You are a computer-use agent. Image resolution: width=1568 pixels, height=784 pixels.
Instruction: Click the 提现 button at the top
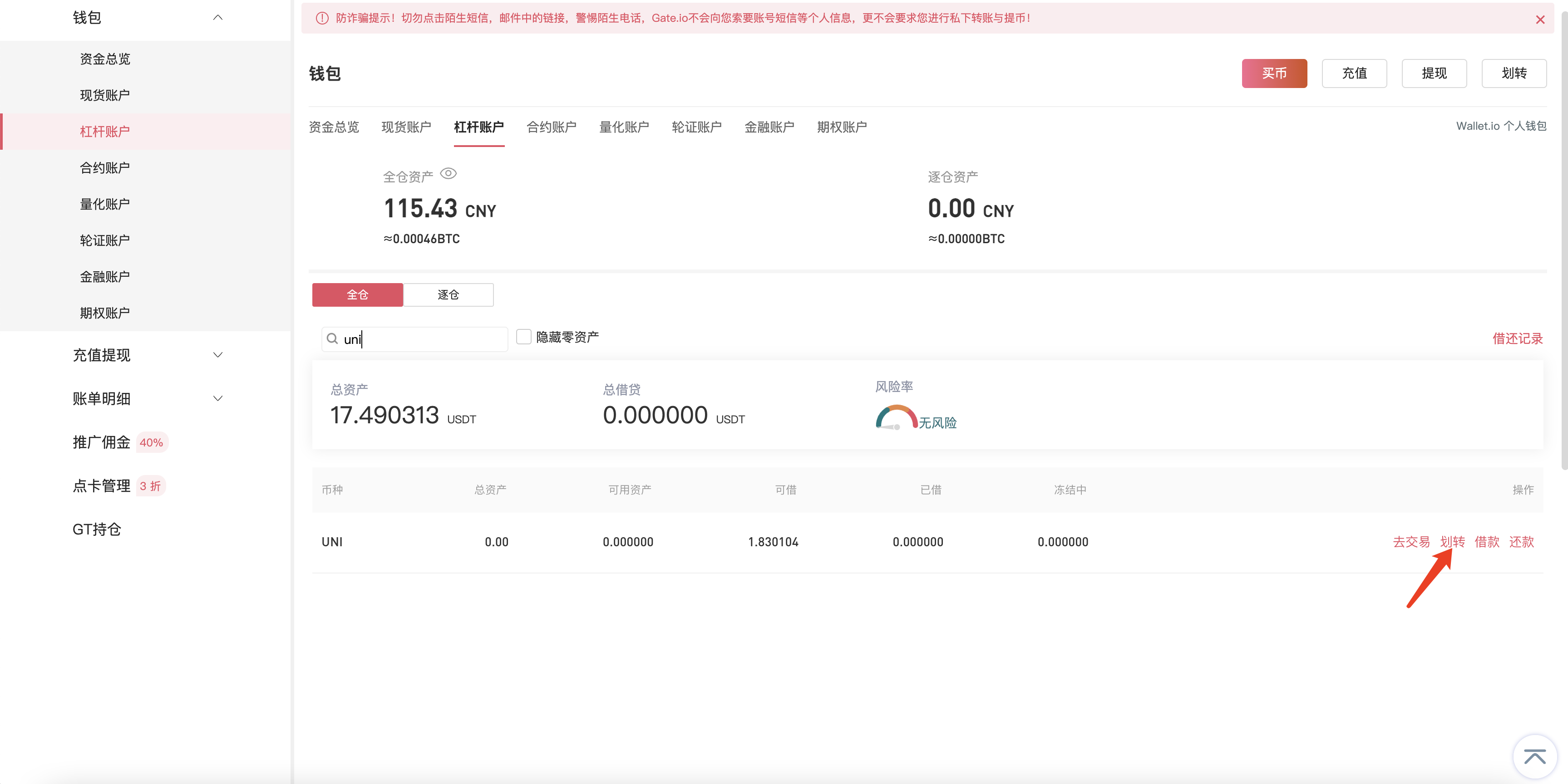[x=1434, y=73]
